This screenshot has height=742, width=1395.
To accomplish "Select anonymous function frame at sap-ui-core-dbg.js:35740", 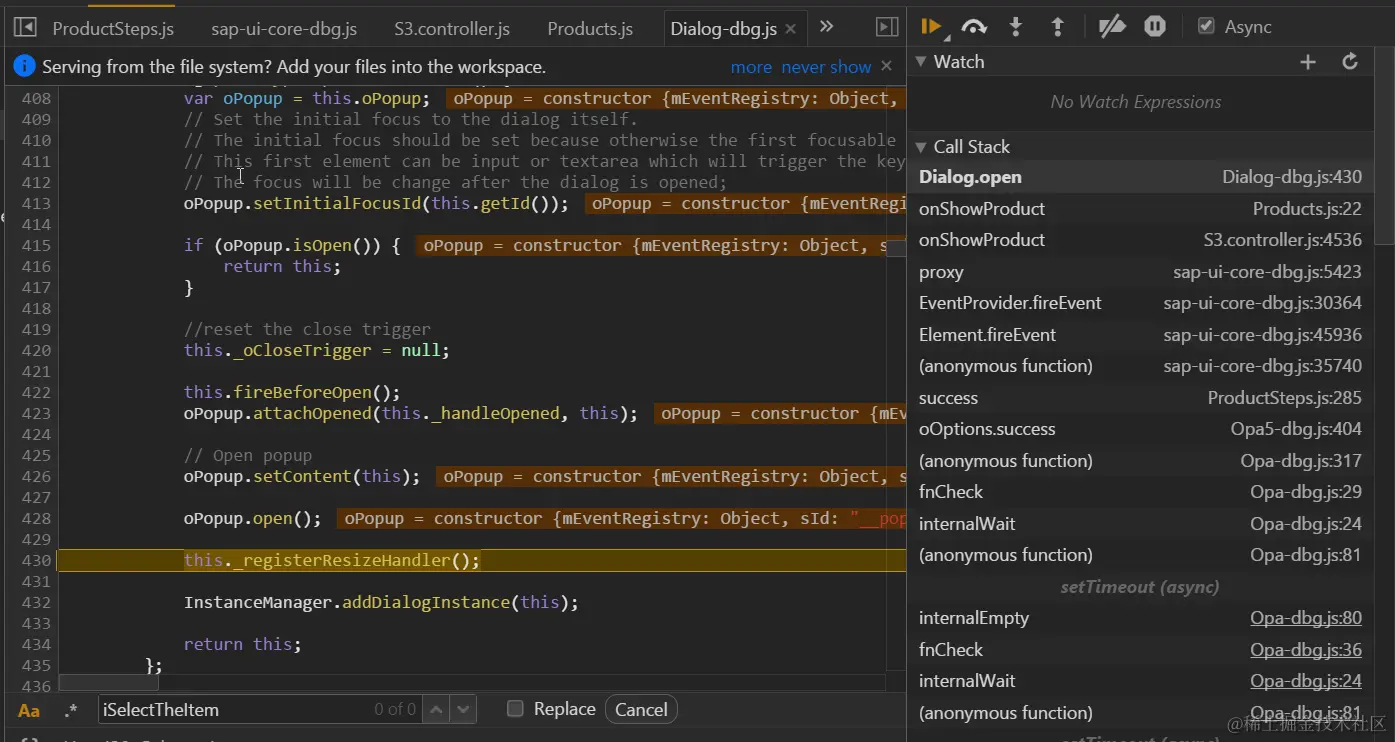I will click(x=1140, y=366).
